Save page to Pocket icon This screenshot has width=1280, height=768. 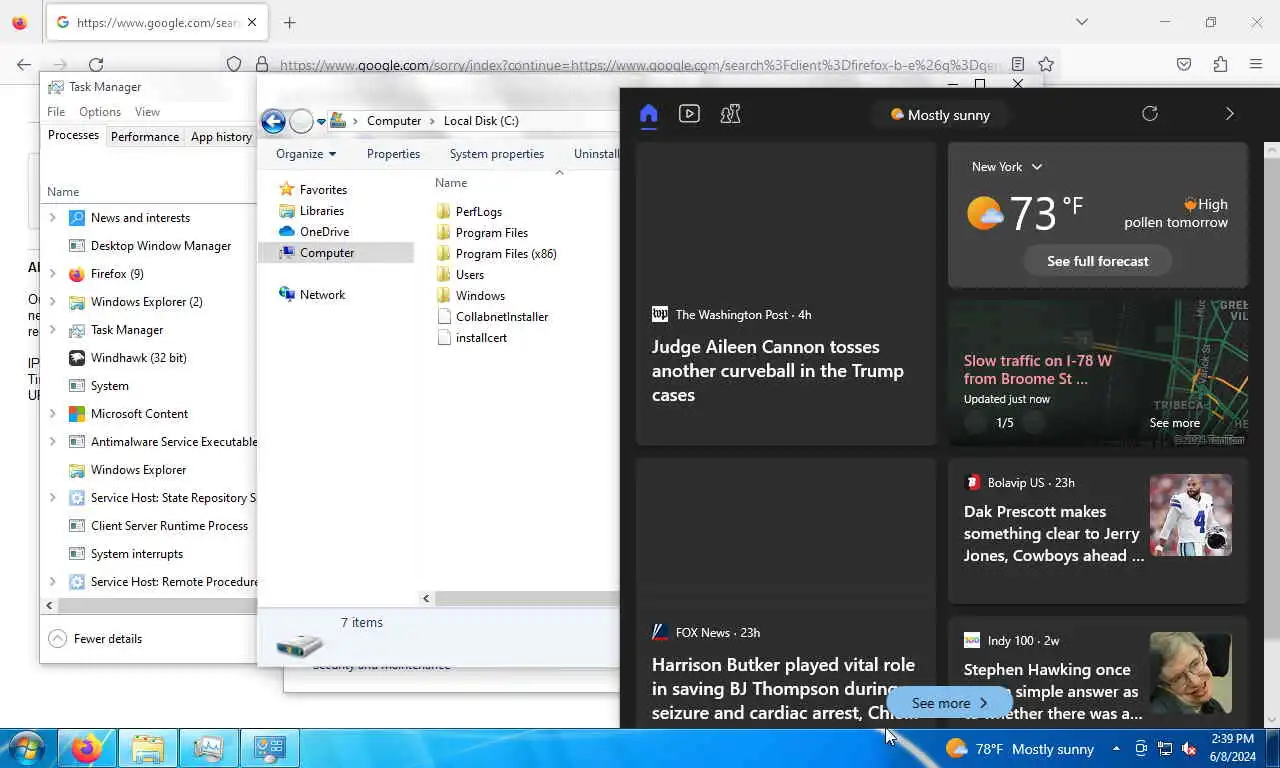coord(1184,64)
